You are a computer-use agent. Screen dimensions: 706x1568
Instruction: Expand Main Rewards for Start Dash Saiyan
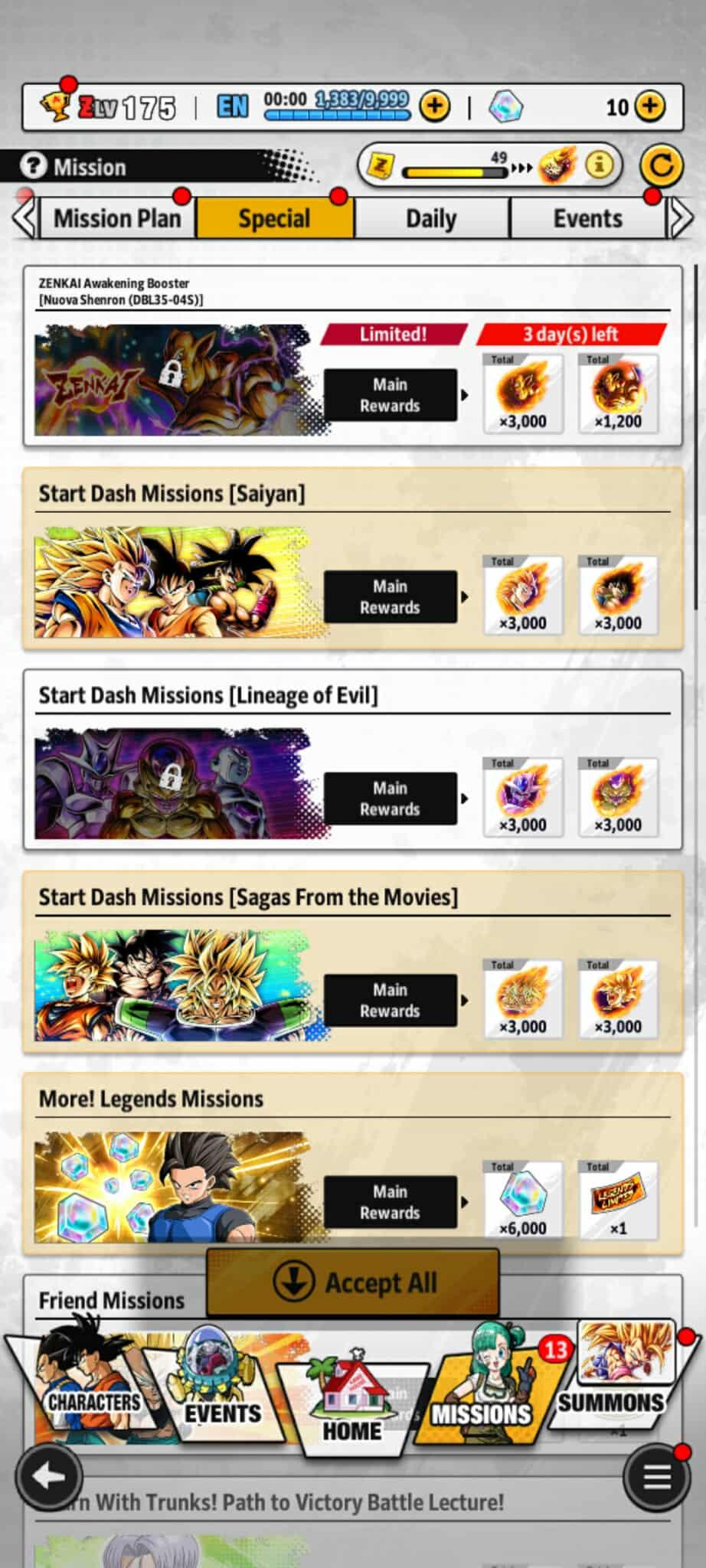(x=391, y=596)
